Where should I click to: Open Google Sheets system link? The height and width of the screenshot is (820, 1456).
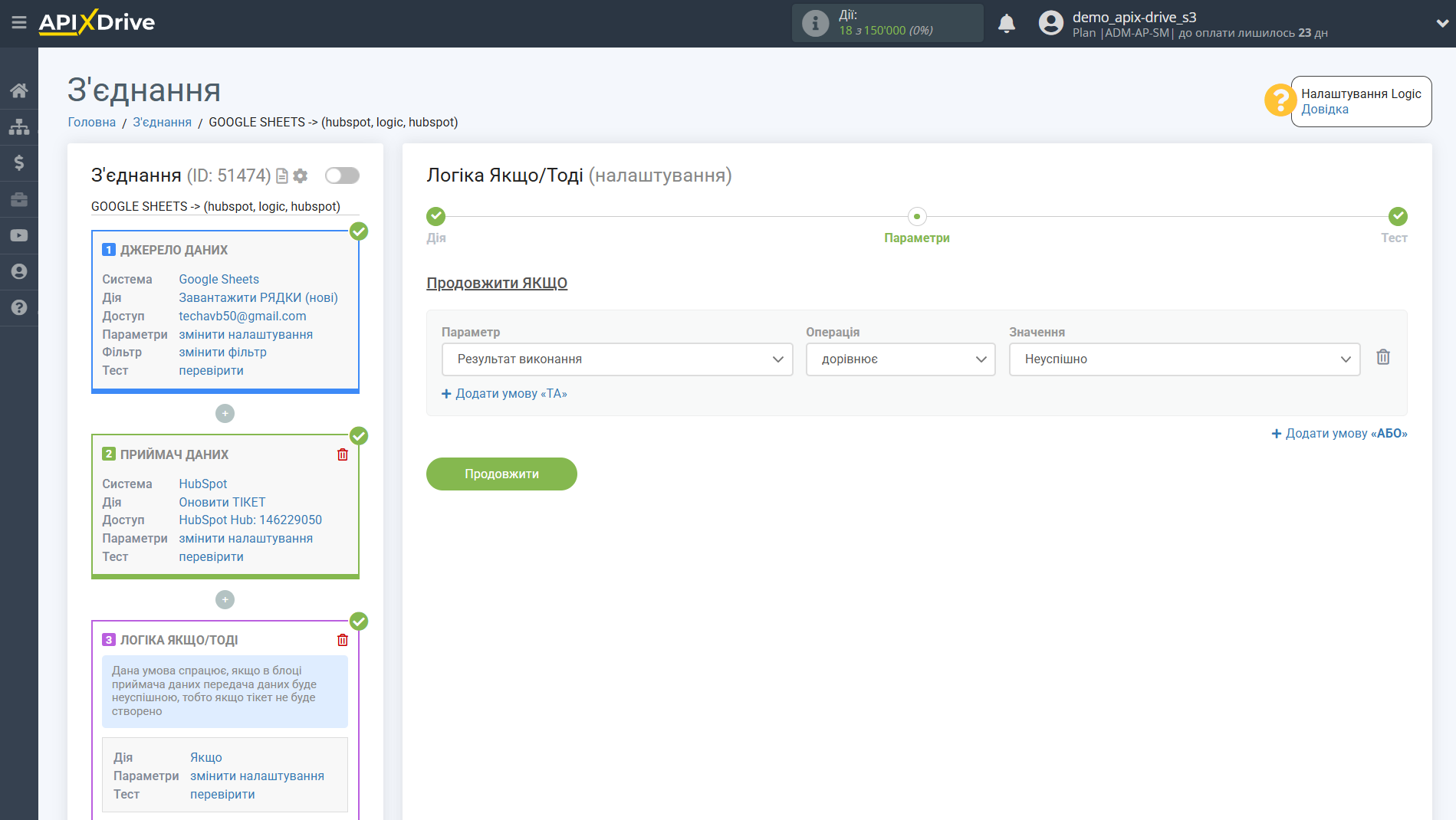pyautogui.click(x=219, y=280)
